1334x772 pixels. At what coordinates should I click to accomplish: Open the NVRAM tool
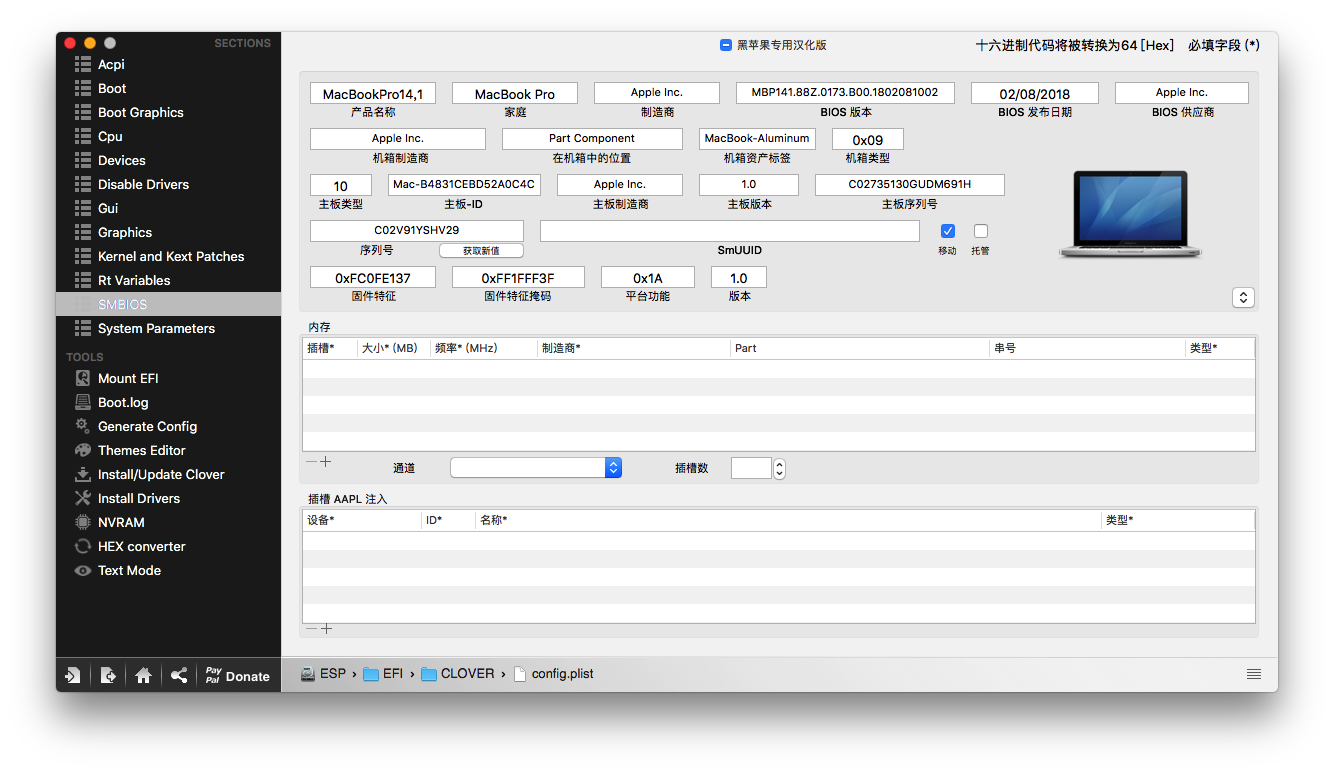(x=109, y=522)
